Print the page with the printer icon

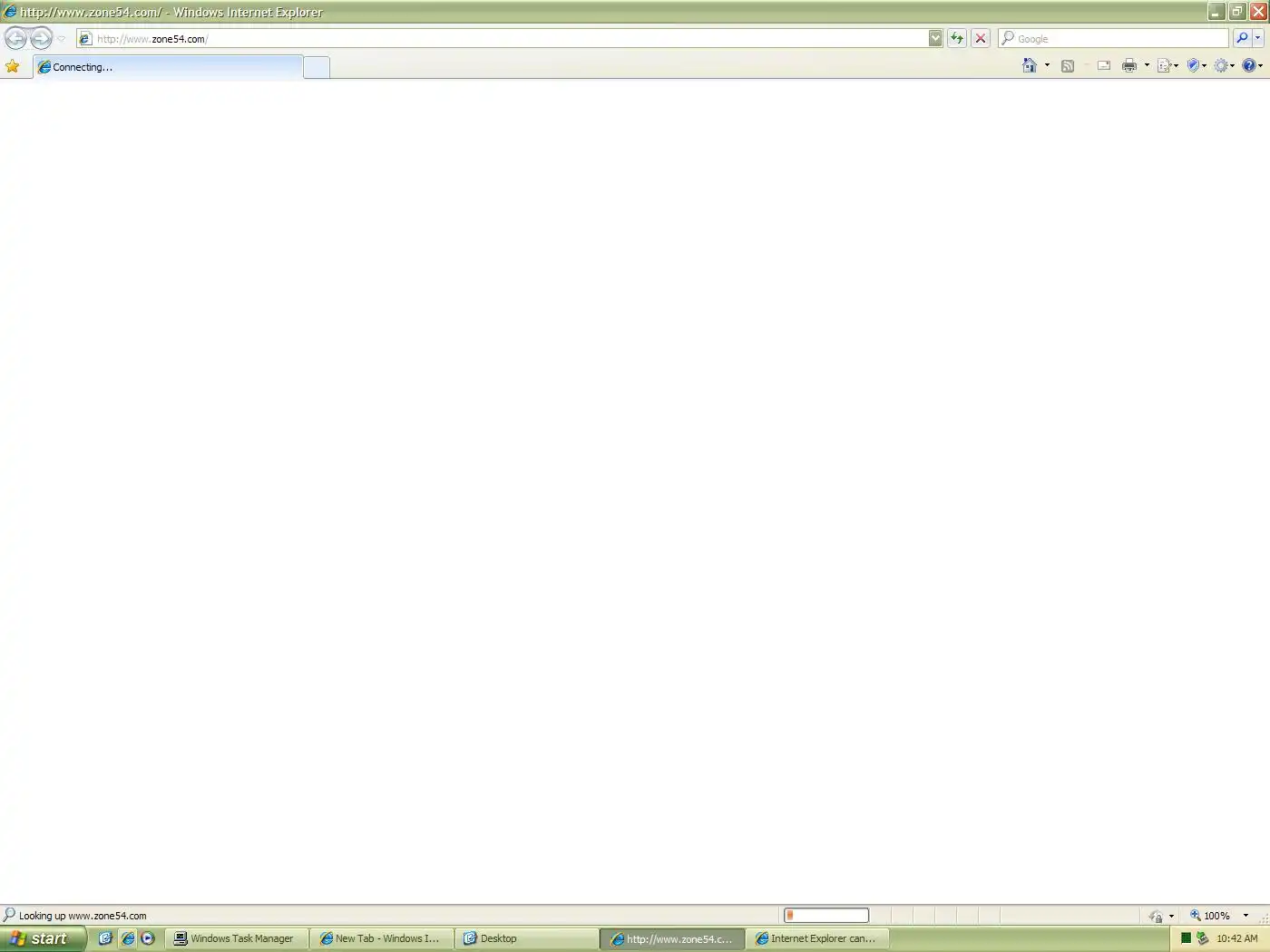[x=1129, y=65]
